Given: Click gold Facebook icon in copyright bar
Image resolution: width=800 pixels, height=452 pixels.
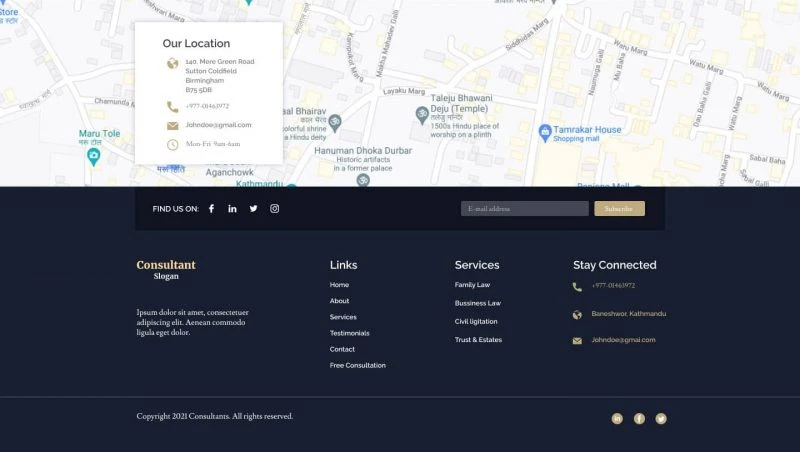Looking at the screenshot, I should 639,419.
